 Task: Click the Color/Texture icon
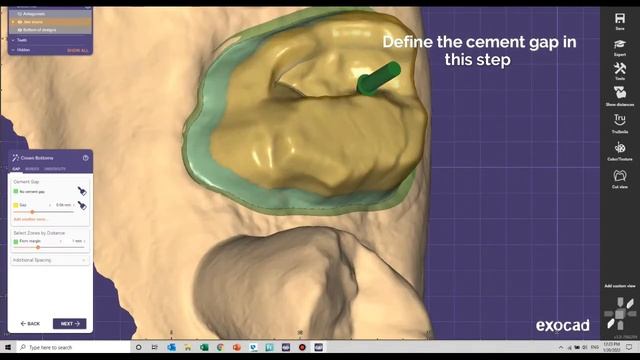tap(620, 147)
